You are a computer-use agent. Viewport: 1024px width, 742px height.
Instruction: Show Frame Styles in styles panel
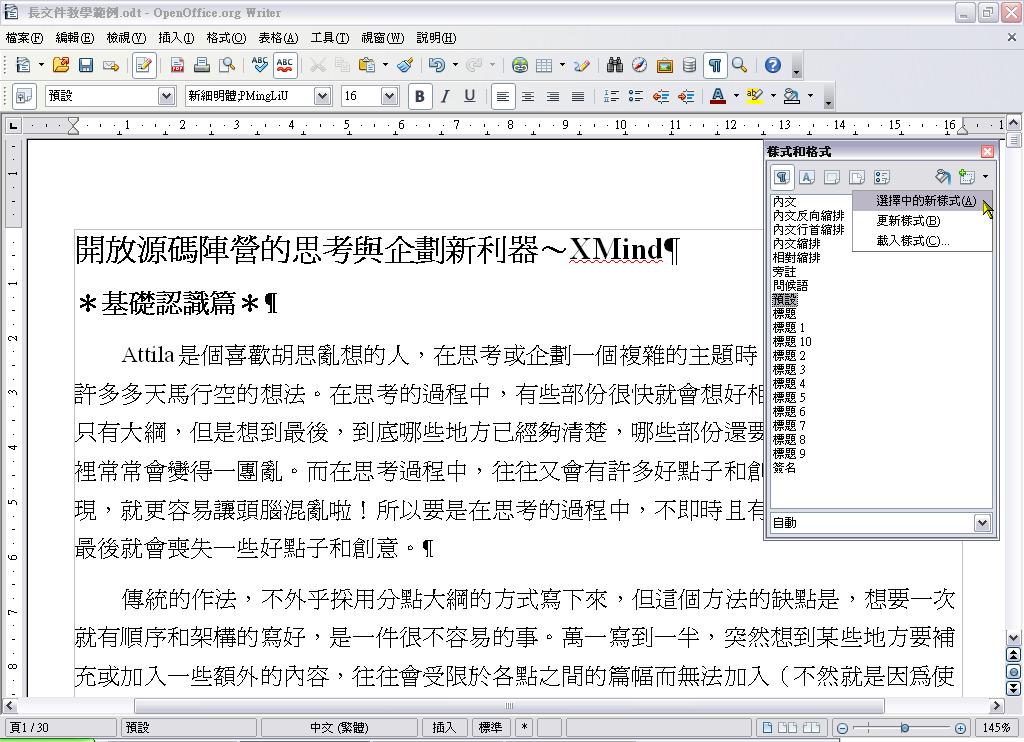pos(832,177)
